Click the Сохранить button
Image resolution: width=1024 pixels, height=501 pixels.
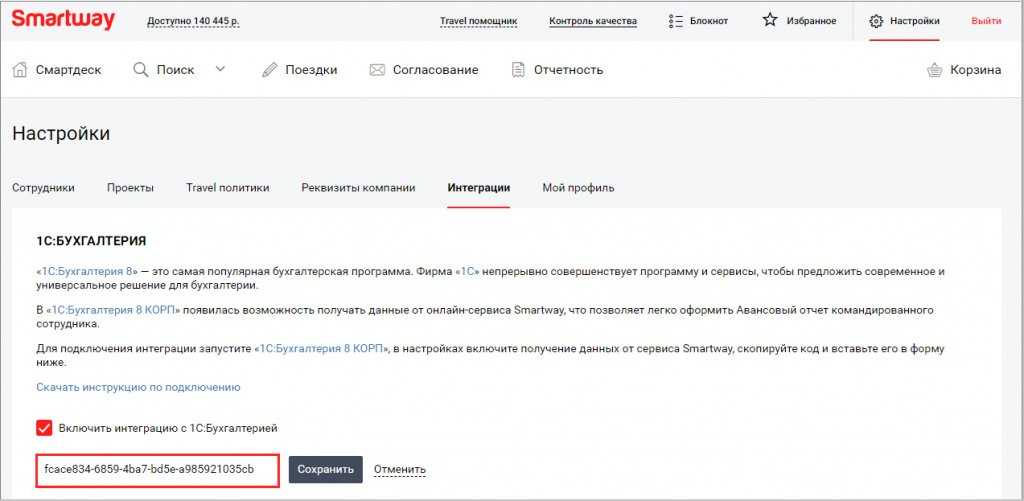click(326, 470)
